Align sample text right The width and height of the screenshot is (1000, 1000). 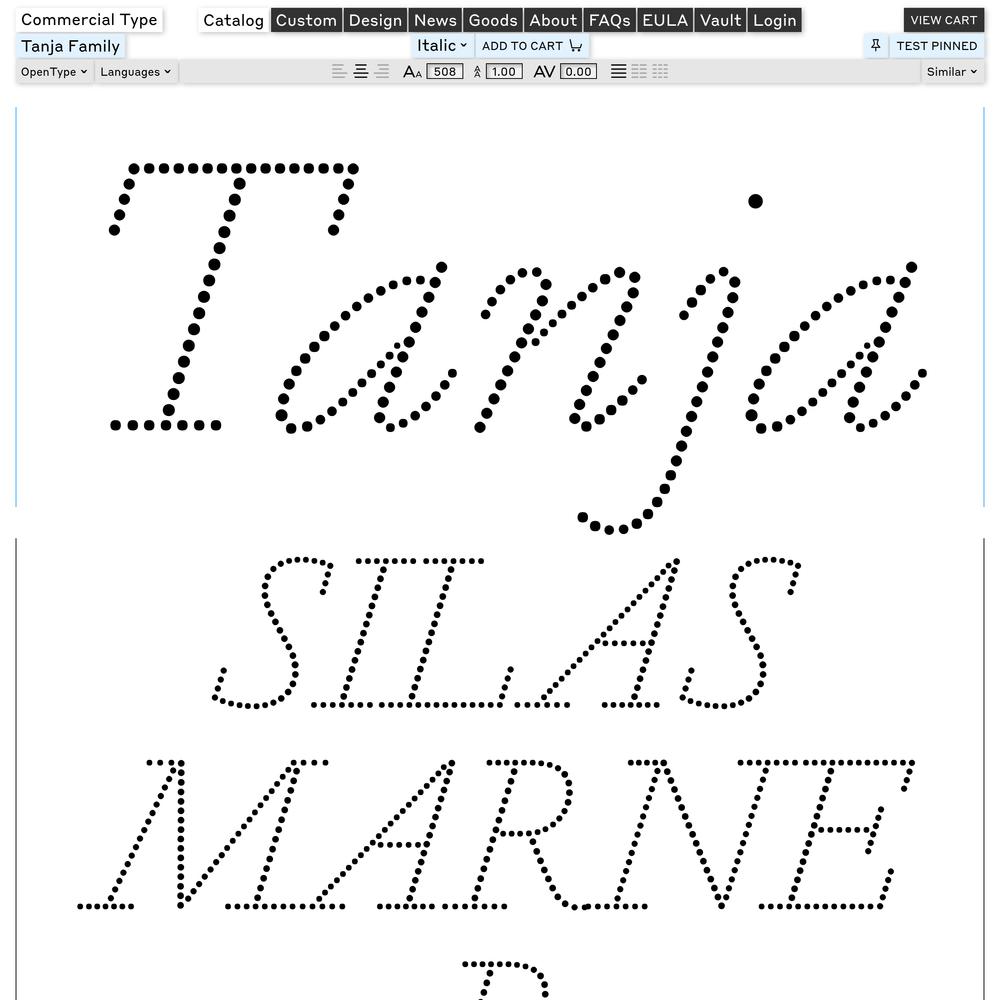(381, 71)
